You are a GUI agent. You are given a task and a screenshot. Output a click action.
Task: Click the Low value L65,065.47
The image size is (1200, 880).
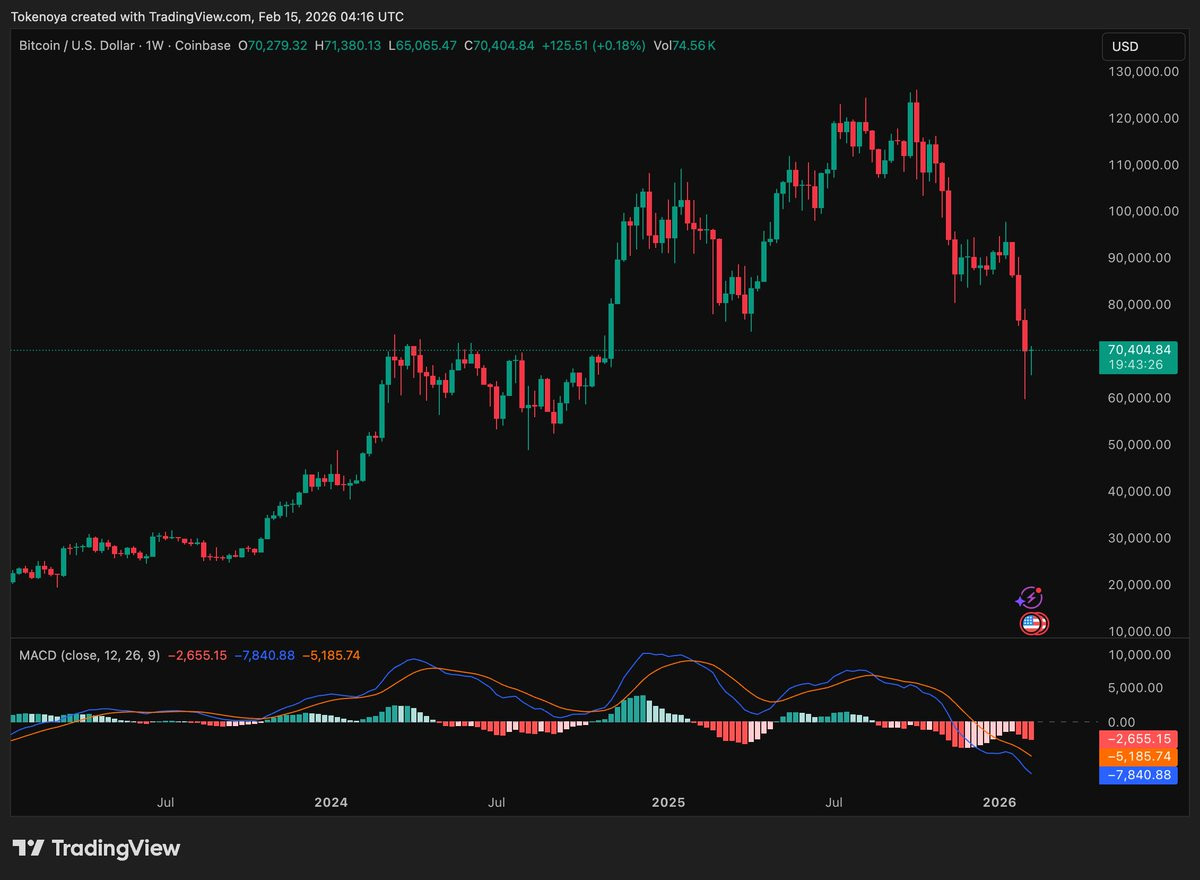tap(422, 45)
